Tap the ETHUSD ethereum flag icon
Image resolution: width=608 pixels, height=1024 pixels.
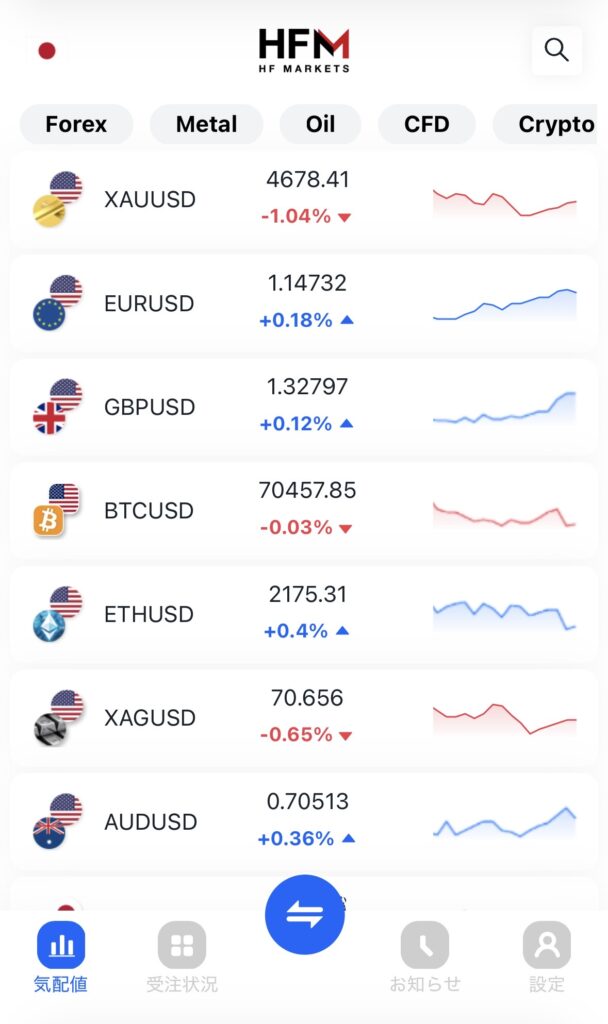[56, 614]
